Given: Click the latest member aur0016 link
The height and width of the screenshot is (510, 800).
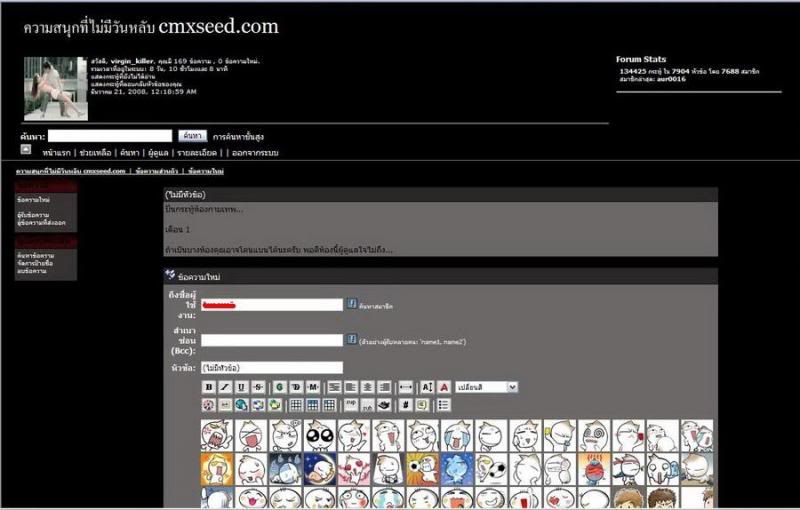Looking at the screenshot, I should pyautogui.click(x=671, y=79).
